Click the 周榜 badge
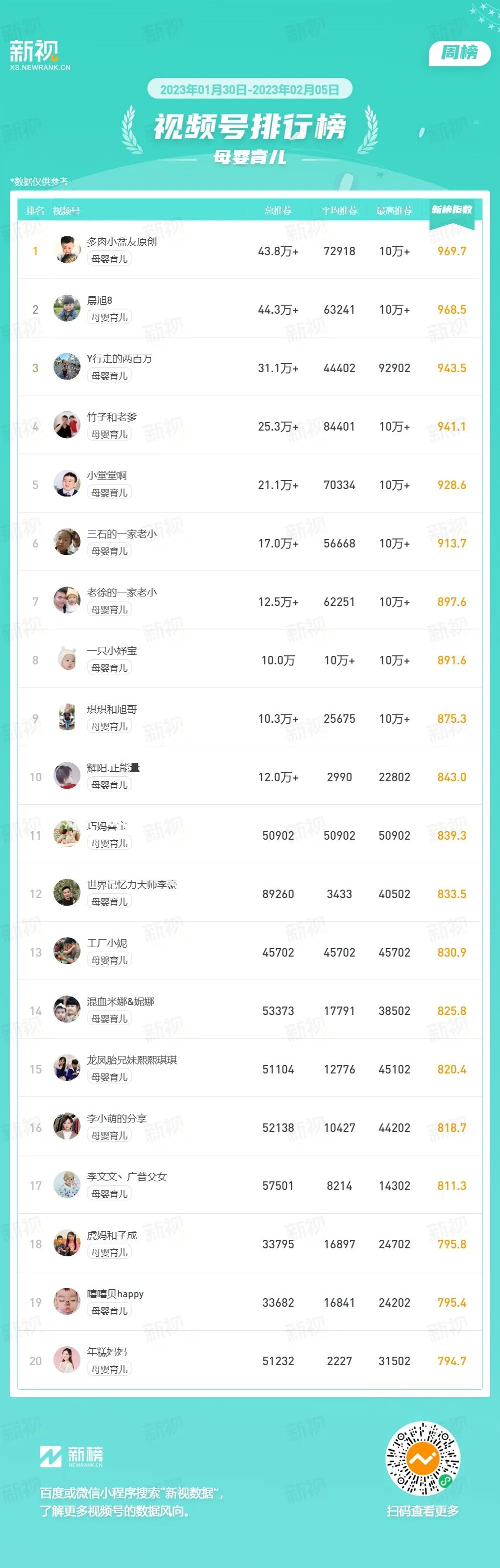The height and width of the screenshot is (1568, 500). (460, 53)
